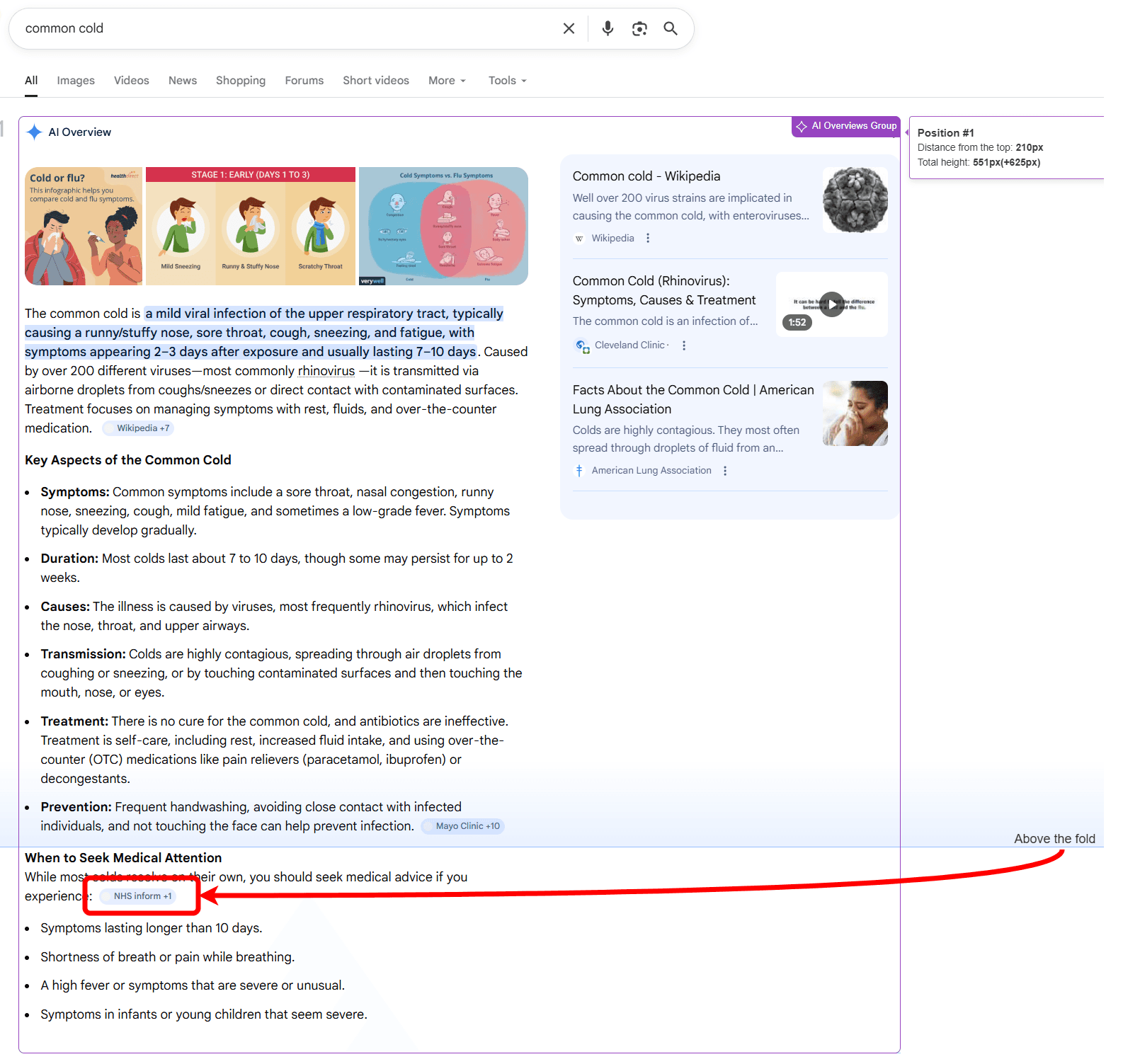Clear the search query with the X icon

click(569, 28)
